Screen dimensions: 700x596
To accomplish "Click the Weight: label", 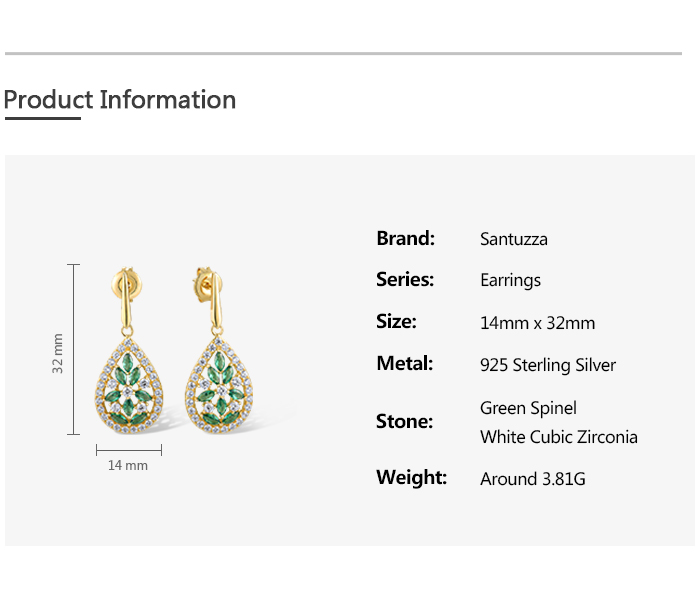I will pyautogui.click(x=411, y=478).
